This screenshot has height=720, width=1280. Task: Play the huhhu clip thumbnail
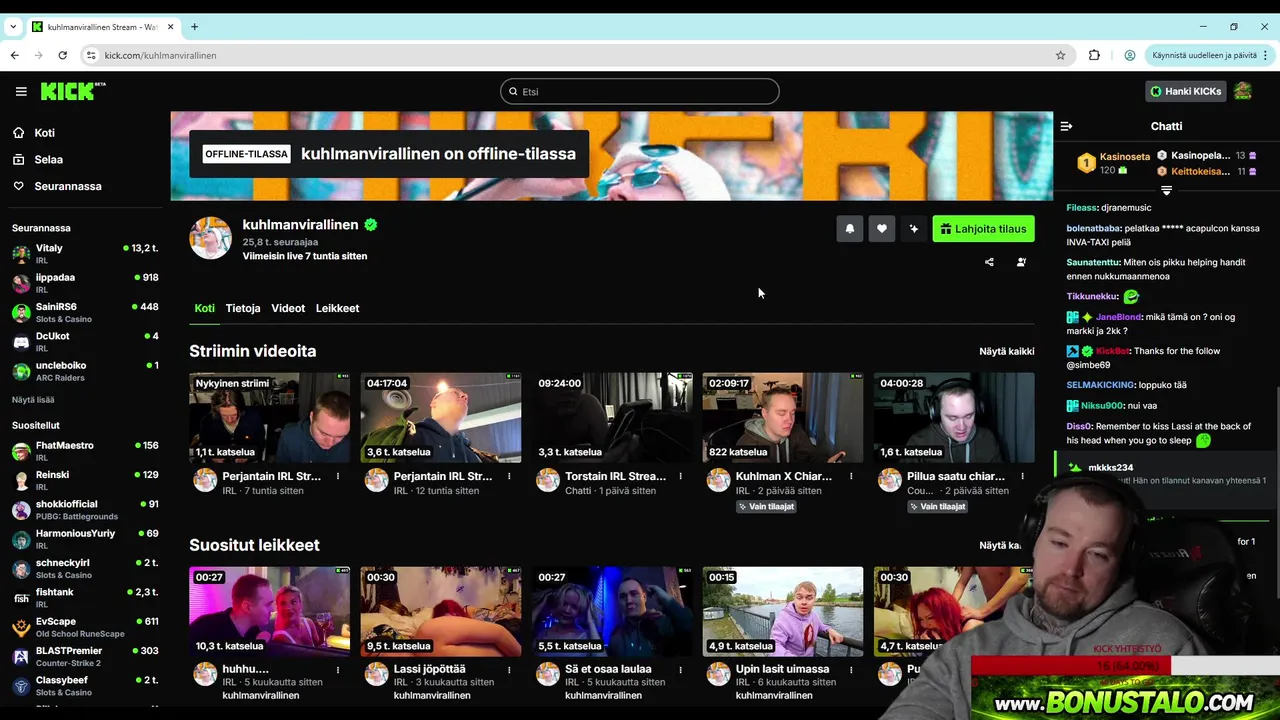(x=270, y=612)
